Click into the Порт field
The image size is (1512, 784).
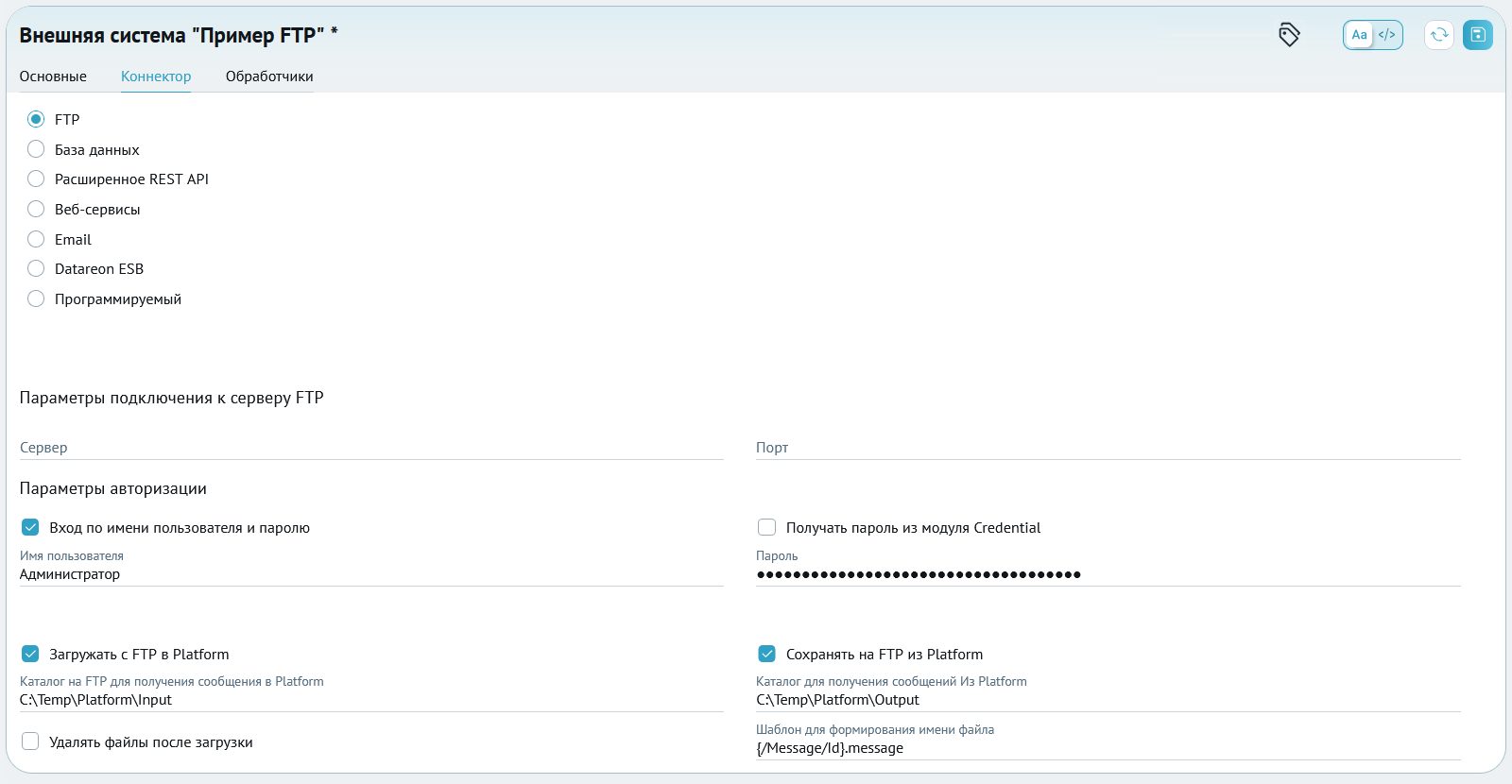pyautogui.click(x=1108, y=448)
